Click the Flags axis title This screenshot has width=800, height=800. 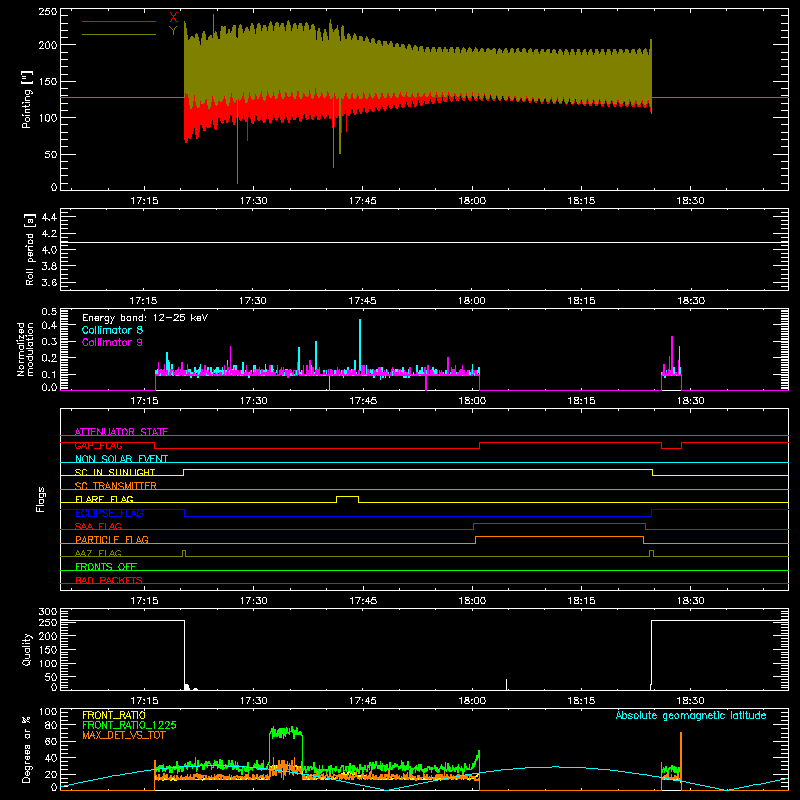coord(41,499)
